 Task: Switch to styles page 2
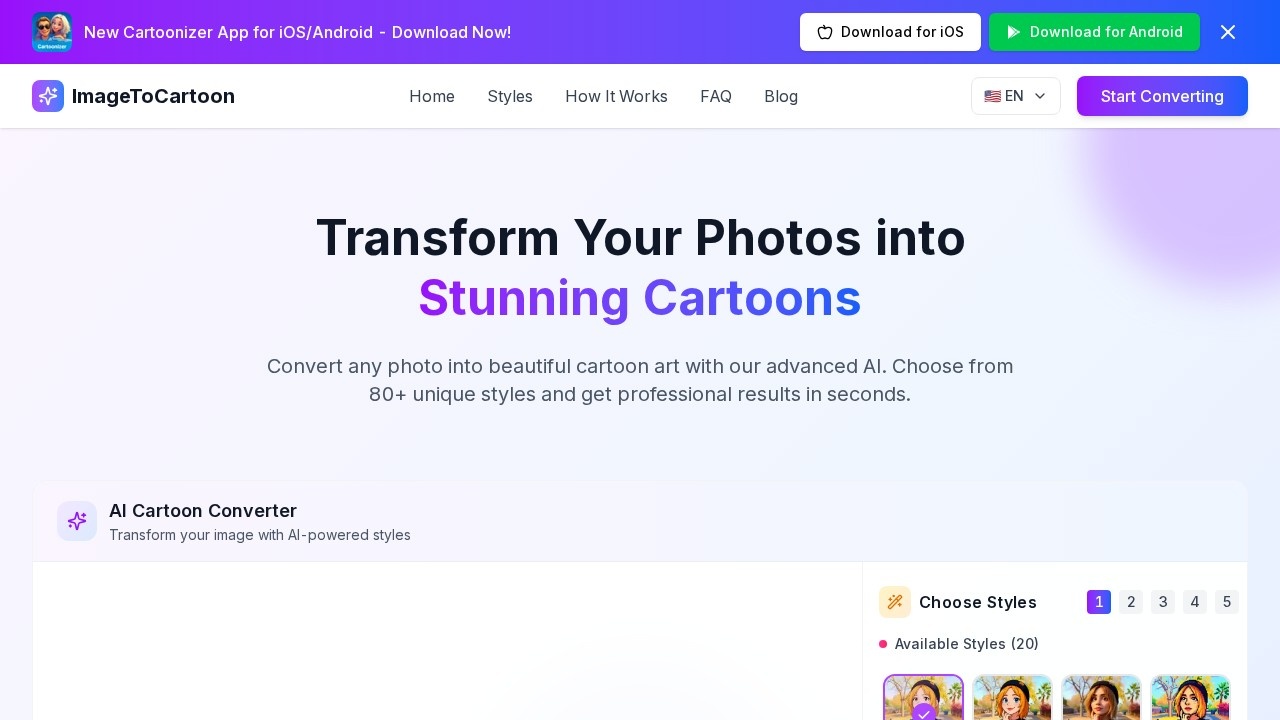pyautogui.click(x=1131, y=602)
